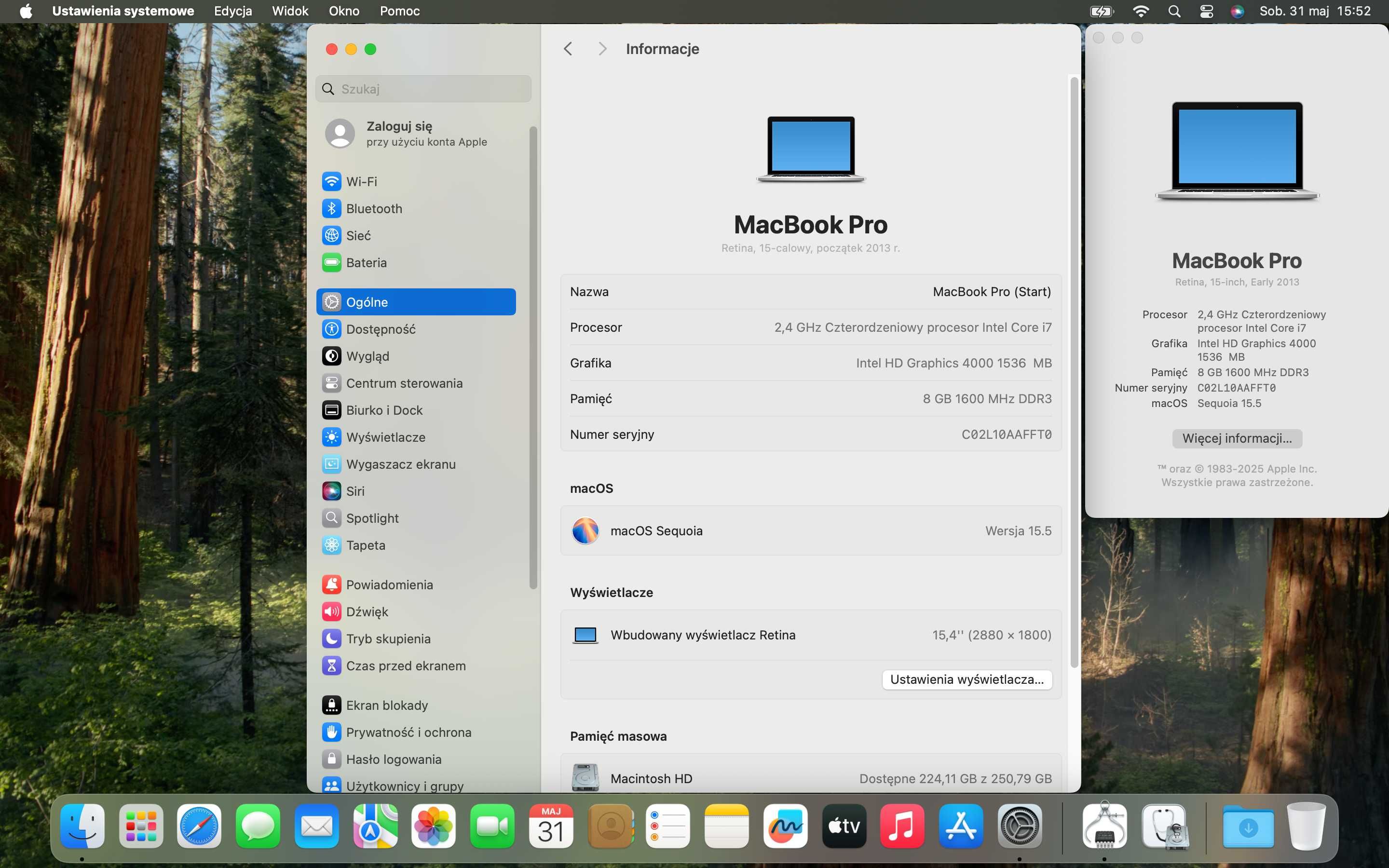Open Prywatność i ochrona settings
Viewport: 1389px width, 868px height.
[416, 732]
